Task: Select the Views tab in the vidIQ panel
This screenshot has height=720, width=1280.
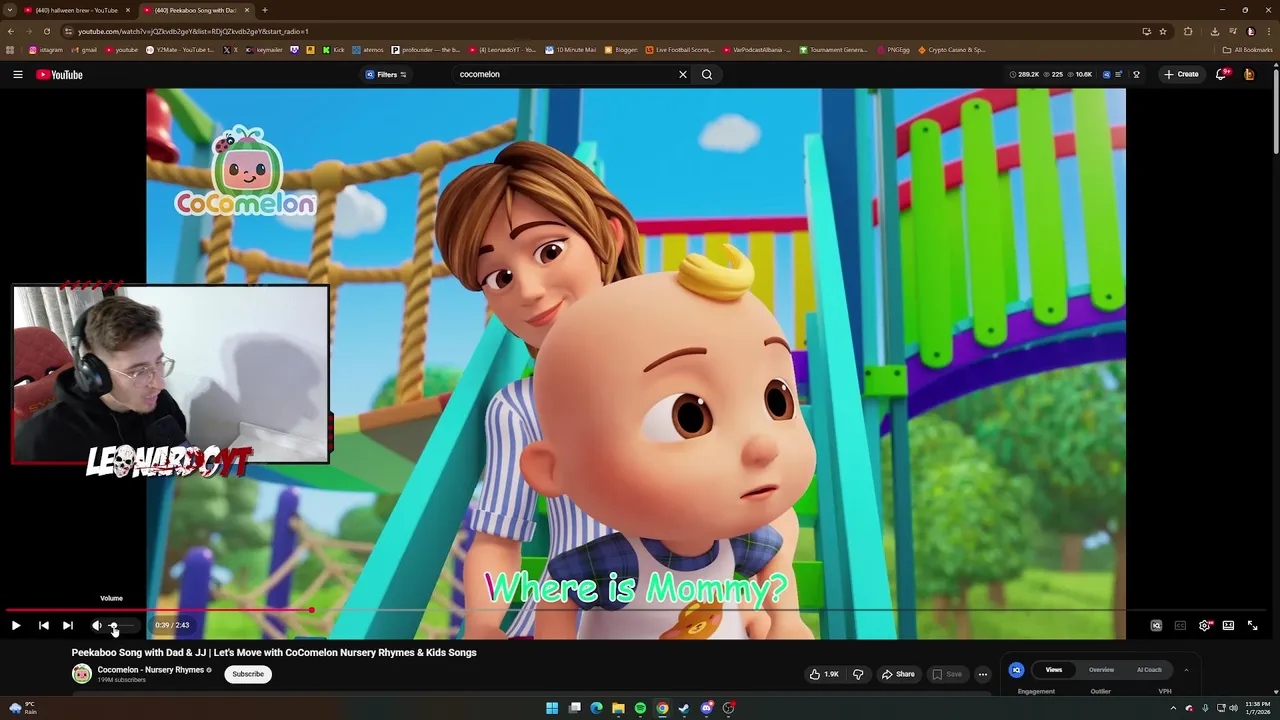Action: (x=1054, y=670)
